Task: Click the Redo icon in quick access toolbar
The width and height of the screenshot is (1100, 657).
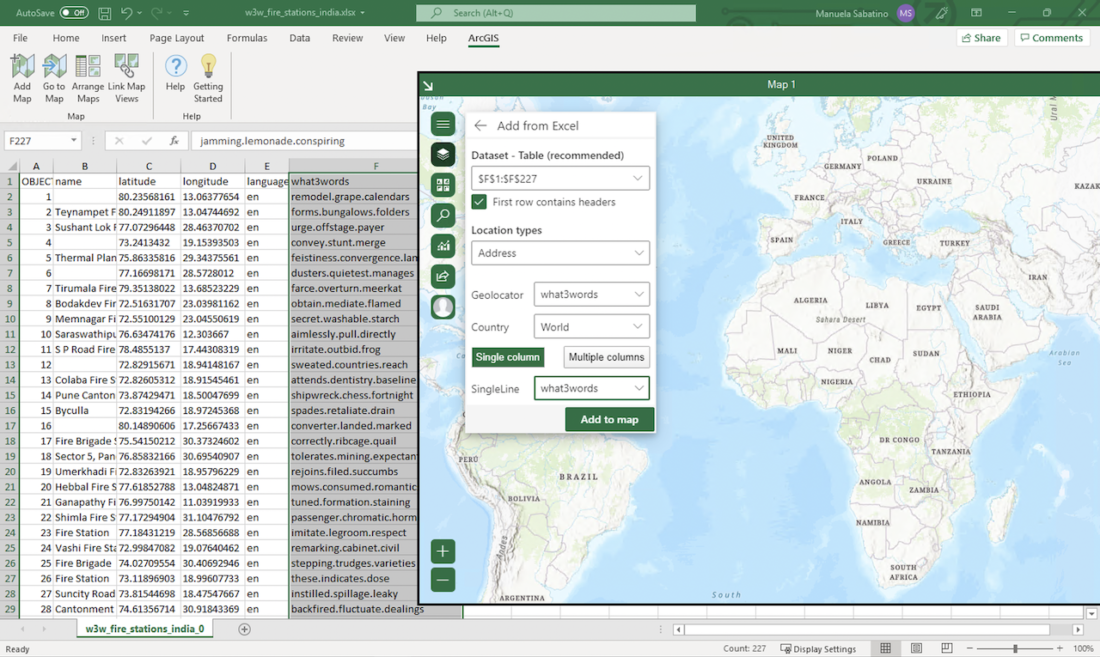Action: point(157,13)
